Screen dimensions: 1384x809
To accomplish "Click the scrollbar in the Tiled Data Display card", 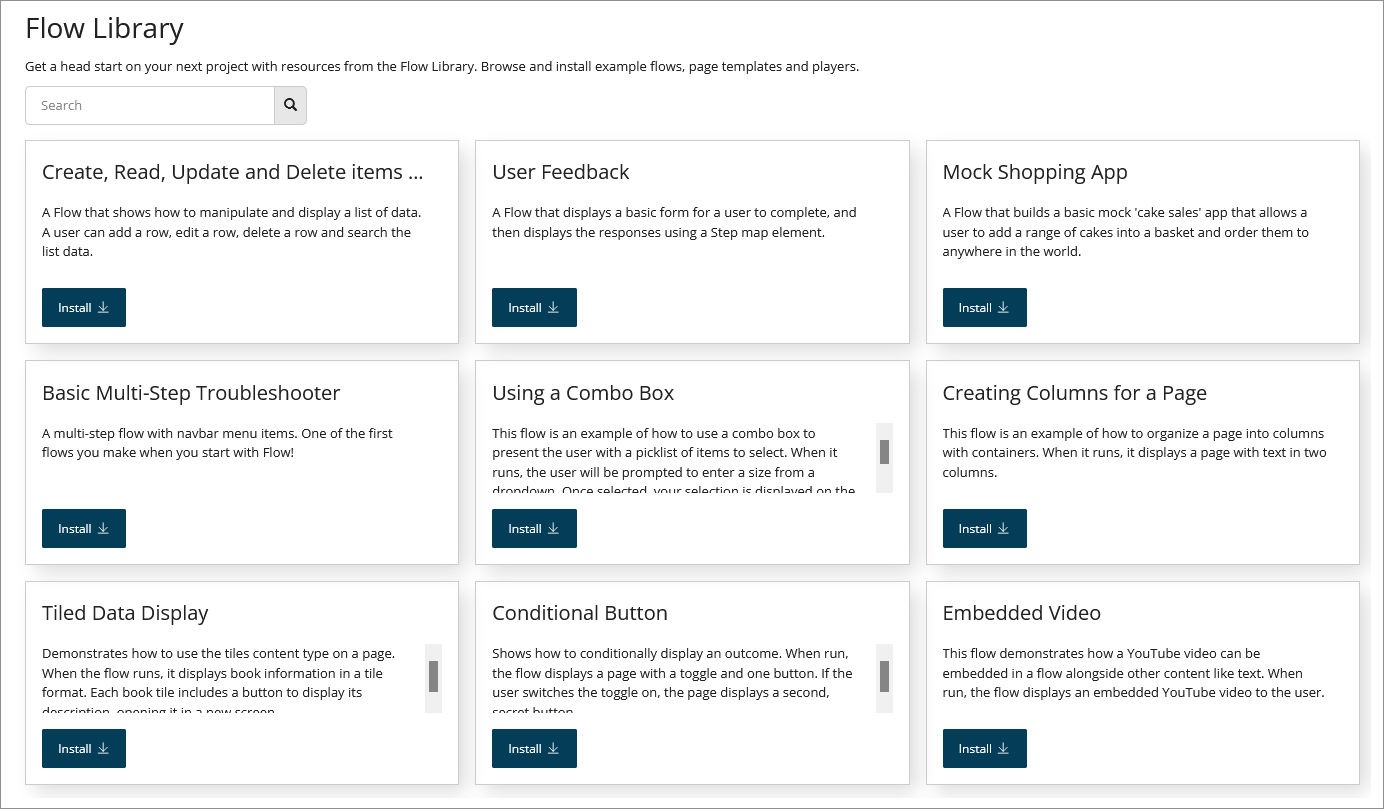I will 433,678.
